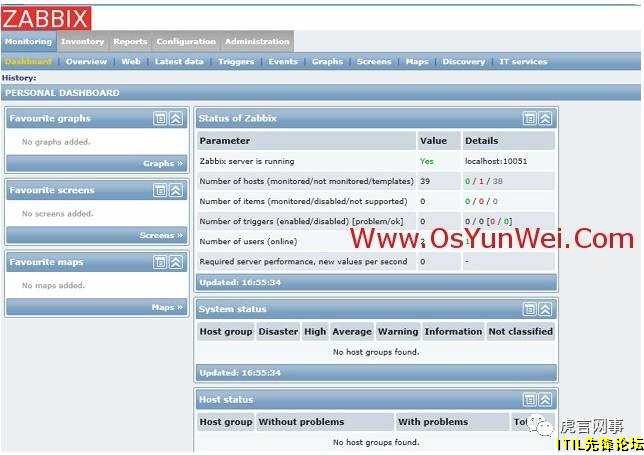The width and height of the screenshot is (644, 455).
Task: Click the 'Warning' severity column header
Action: pos(398,331)
